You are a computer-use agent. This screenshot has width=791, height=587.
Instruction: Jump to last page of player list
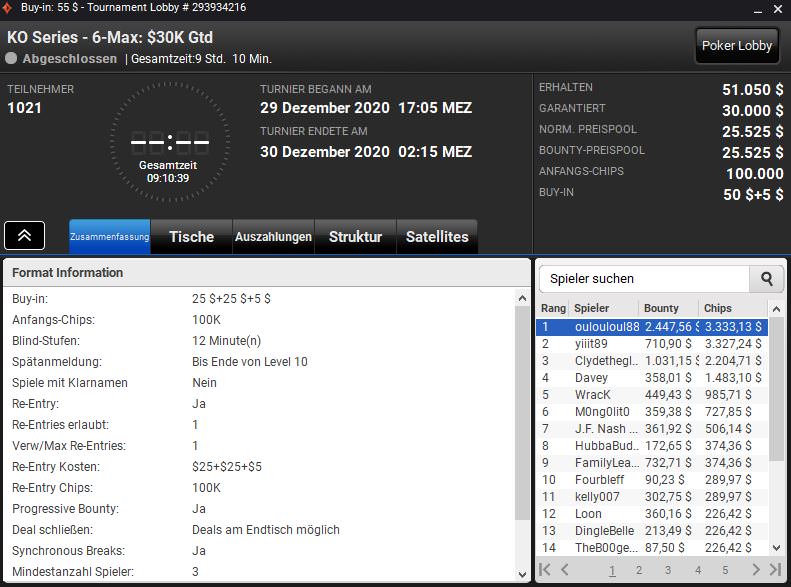(x=775, y=570)
